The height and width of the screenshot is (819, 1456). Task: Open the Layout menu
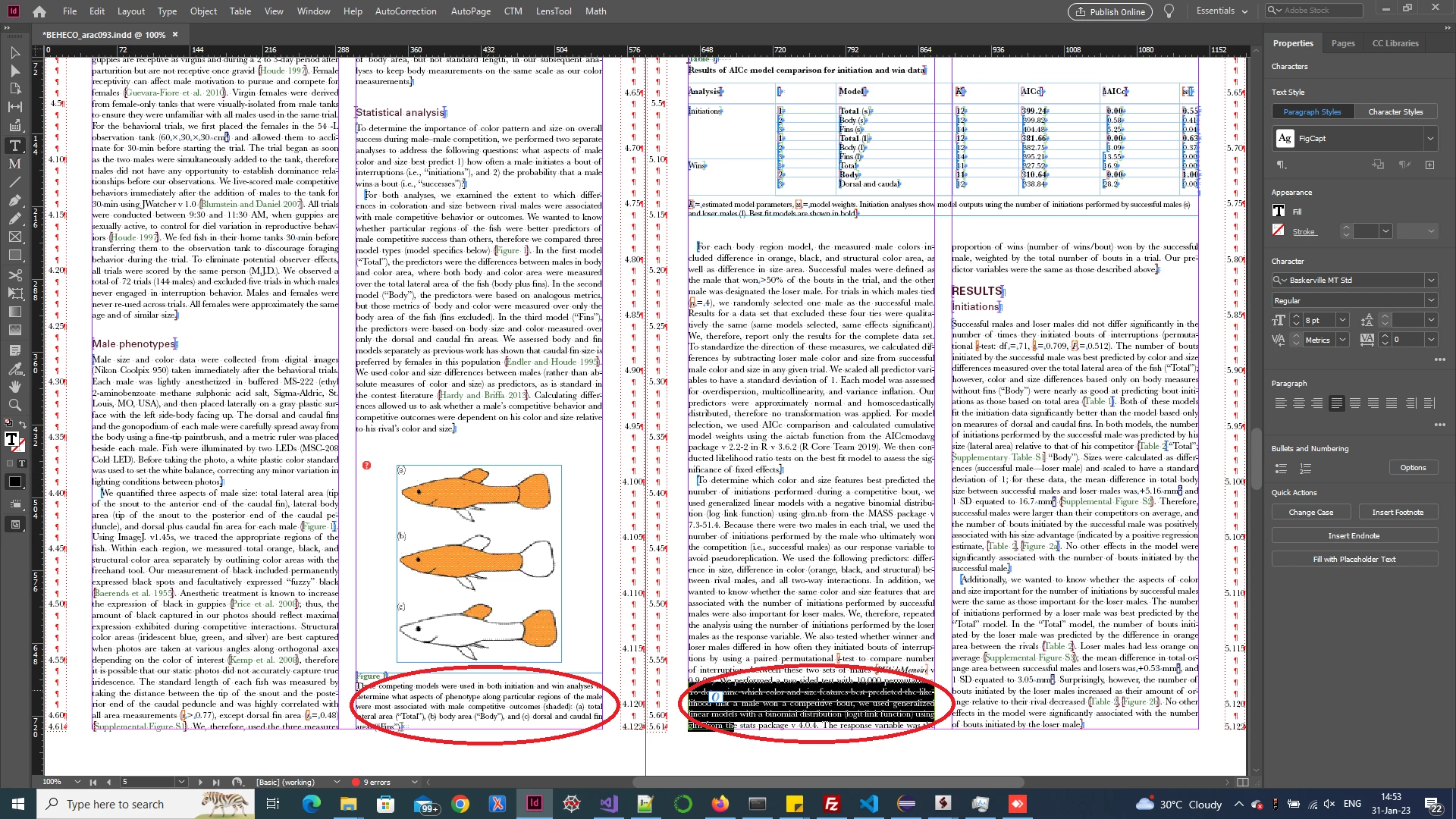point(130,11)
